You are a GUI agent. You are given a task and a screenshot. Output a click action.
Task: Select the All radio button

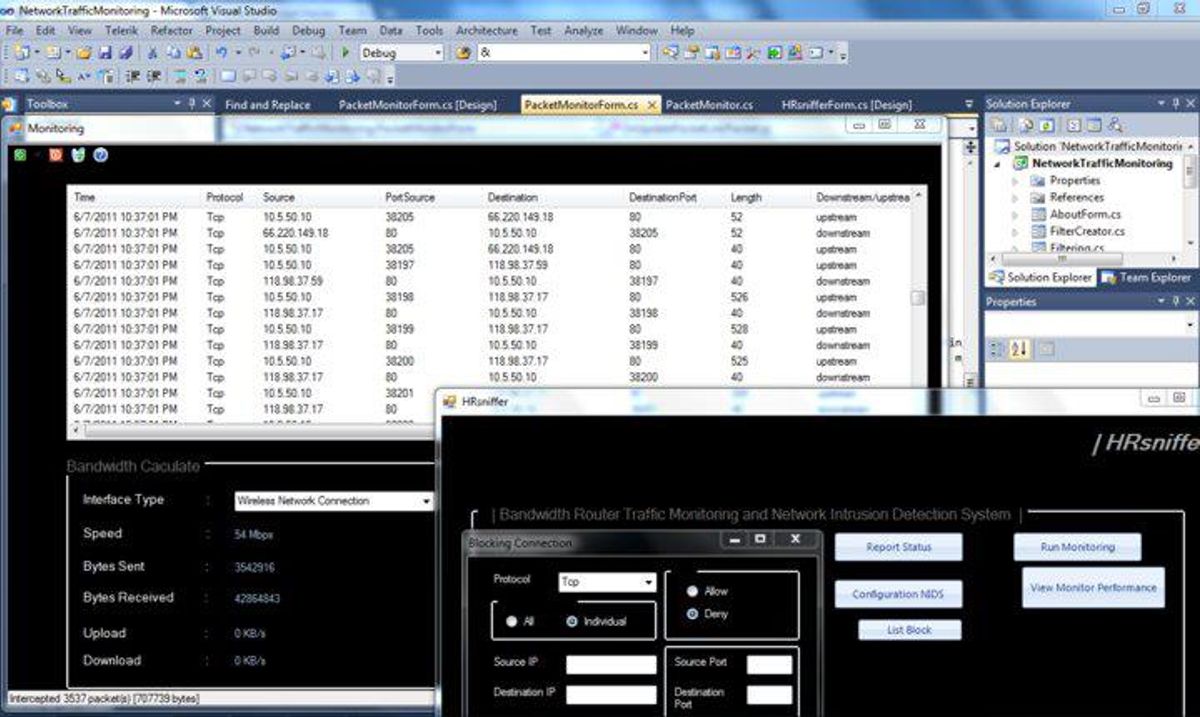[x=512, y=621]
